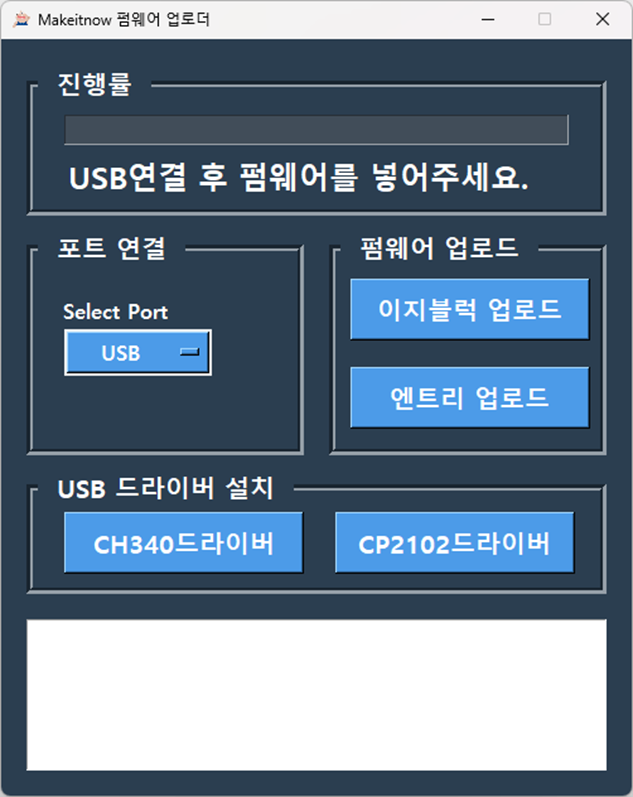633x797 pixels.
Task: Install the CP2102드라이버
Action: pos(455,543)
